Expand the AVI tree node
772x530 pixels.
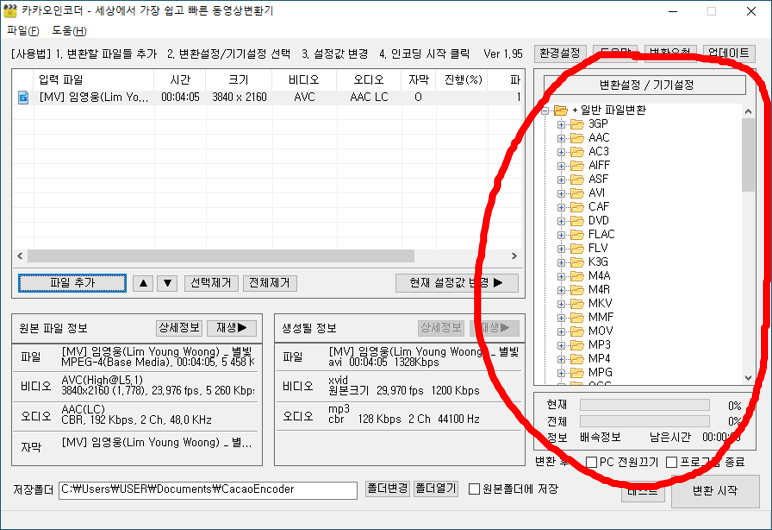click(561, 194)
